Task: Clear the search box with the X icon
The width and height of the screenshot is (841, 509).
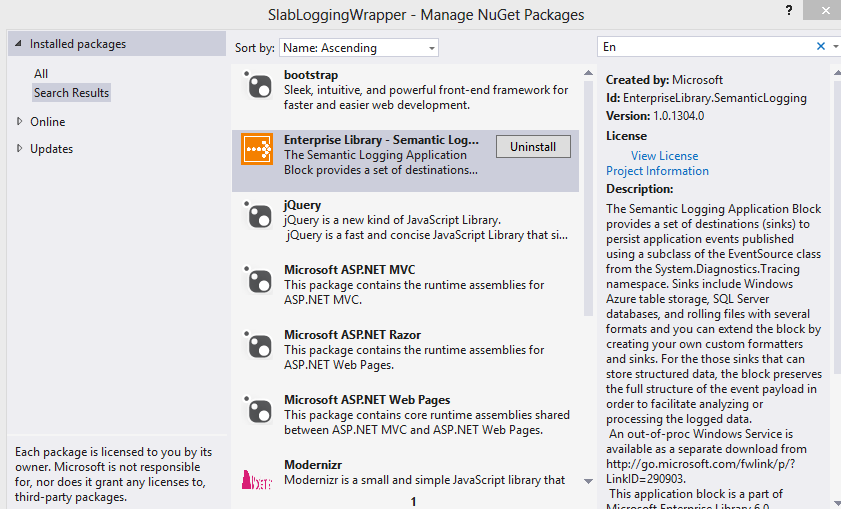Action: (821, 47)
